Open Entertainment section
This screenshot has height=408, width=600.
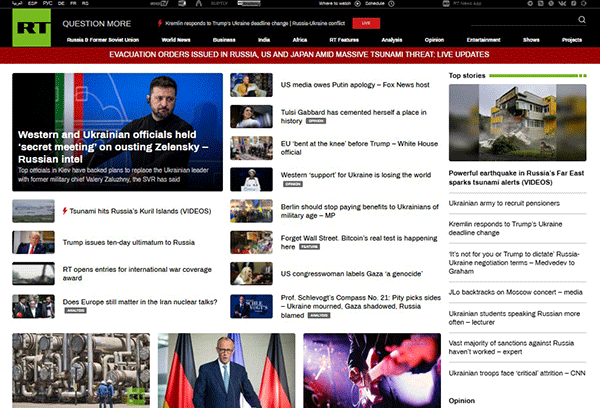pyautogui.click(x=483, y=40)
